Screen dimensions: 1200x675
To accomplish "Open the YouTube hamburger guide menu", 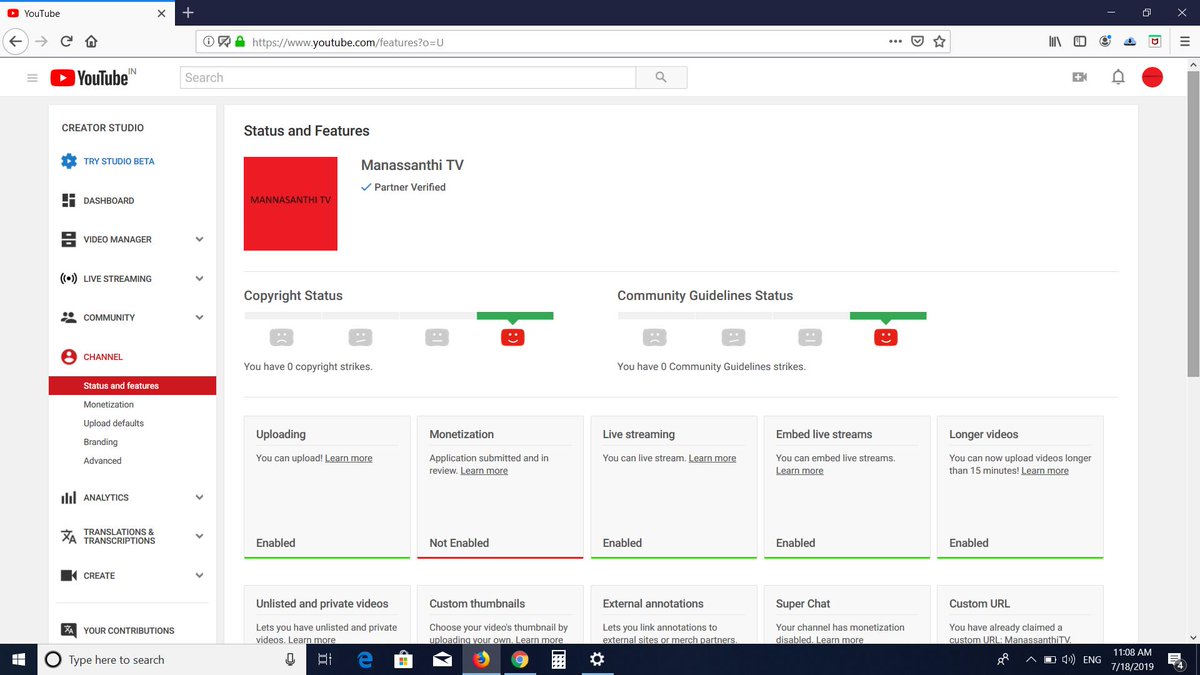I will point(32,78).
